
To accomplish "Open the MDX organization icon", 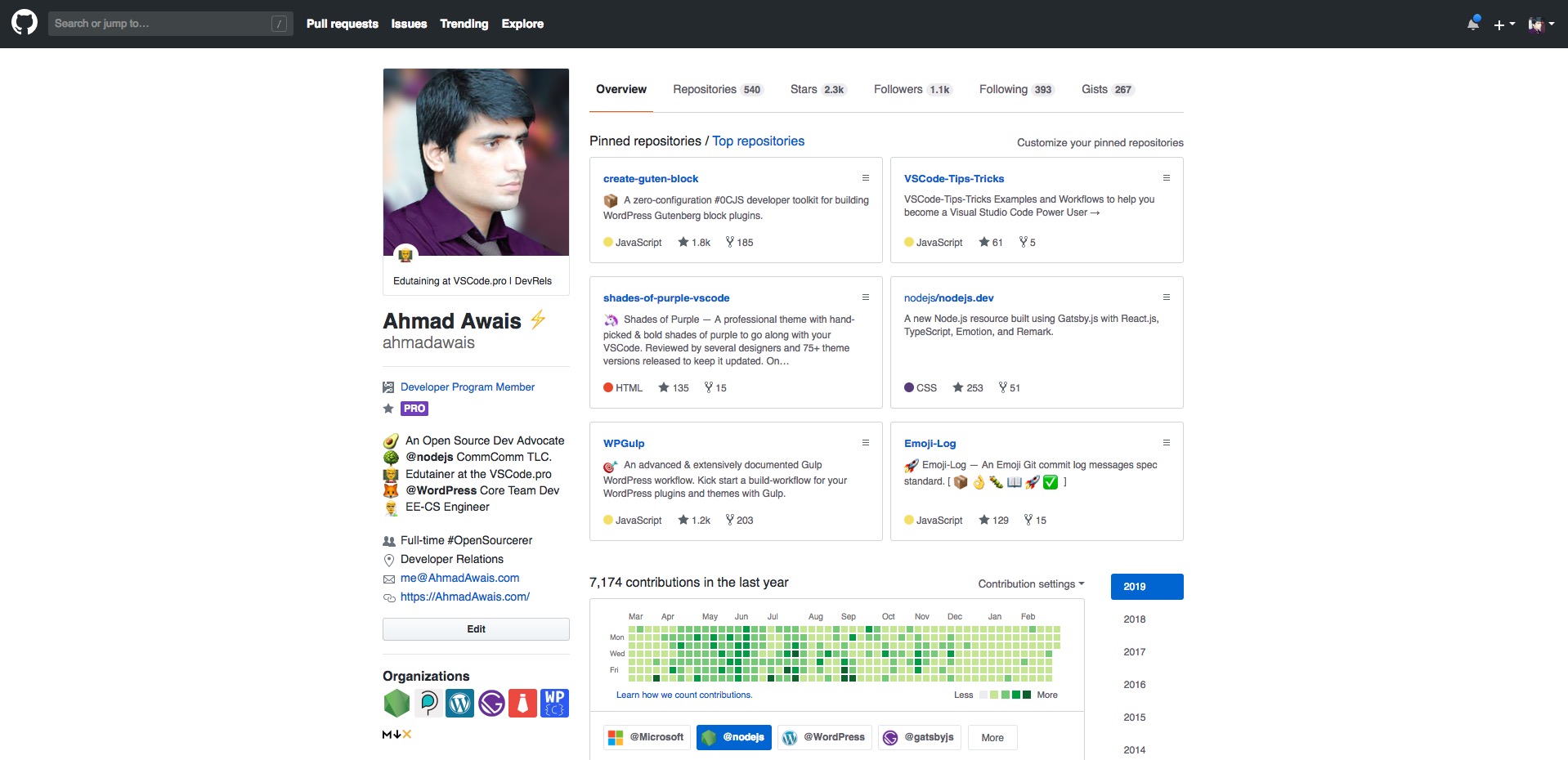I will pyautogui.click(x=396, y=734).
